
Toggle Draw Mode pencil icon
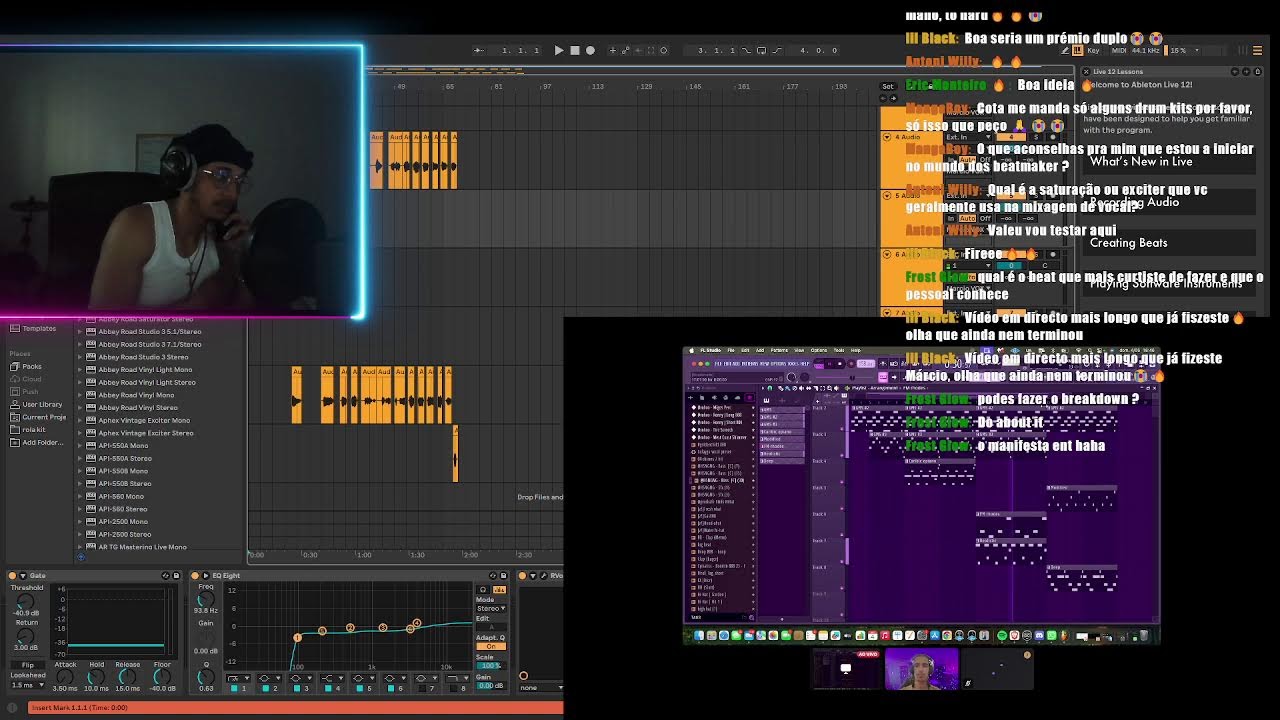pos(1065,51)
